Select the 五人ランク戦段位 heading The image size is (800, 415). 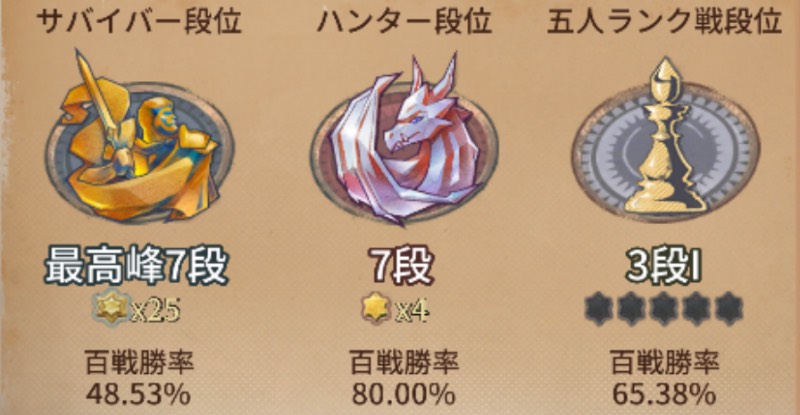tap(664, 22)
